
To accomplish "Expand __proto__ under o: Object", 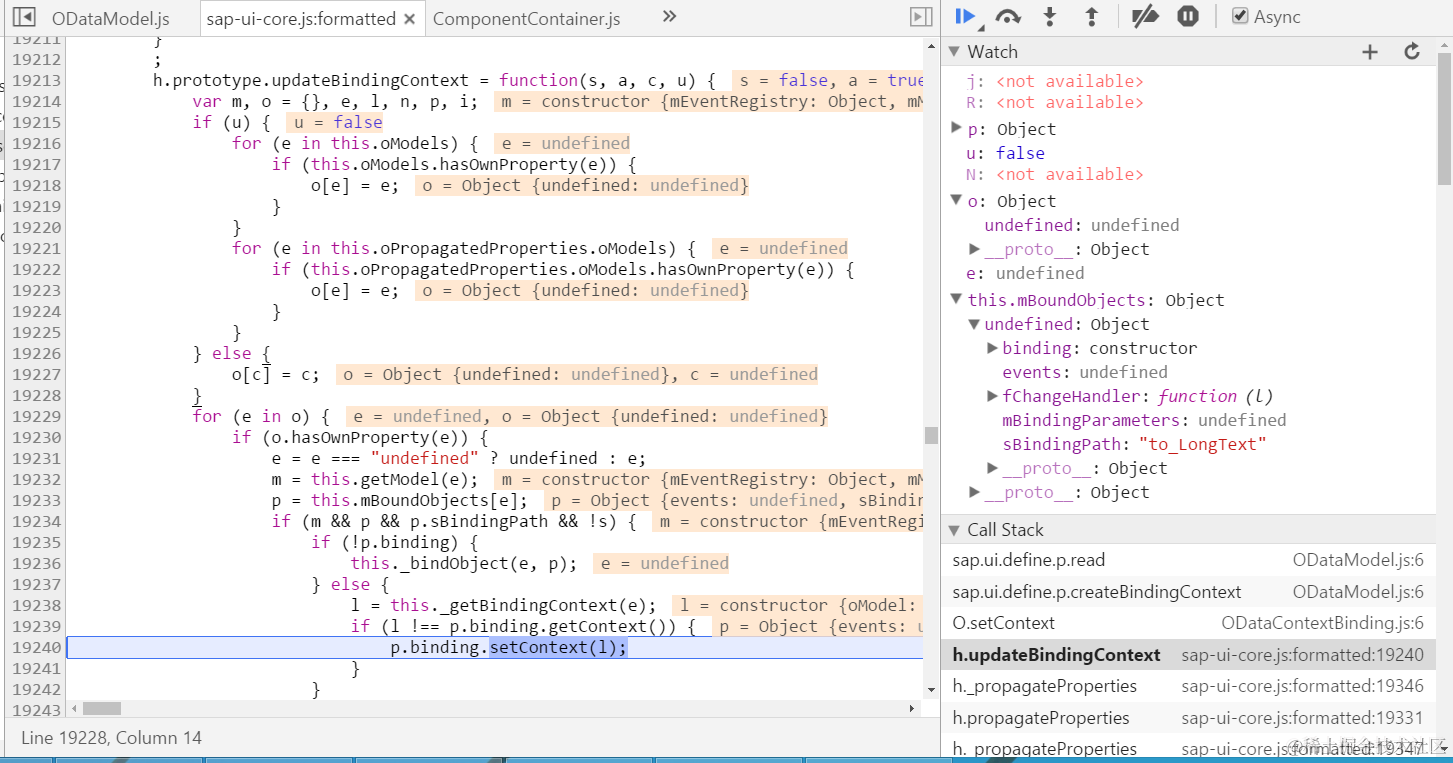I will point(974,249).
